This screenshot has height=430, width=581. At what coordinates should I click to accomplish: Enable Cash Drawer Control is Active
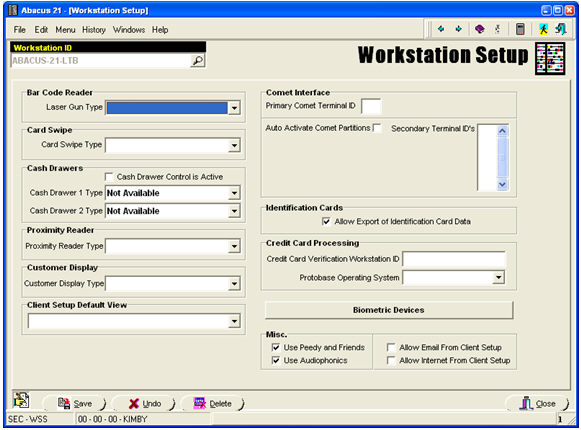(x=109, y=177)
